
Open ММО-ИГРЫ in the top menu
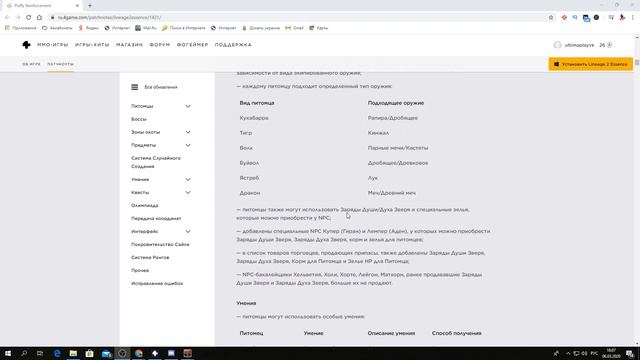(53, 45)
